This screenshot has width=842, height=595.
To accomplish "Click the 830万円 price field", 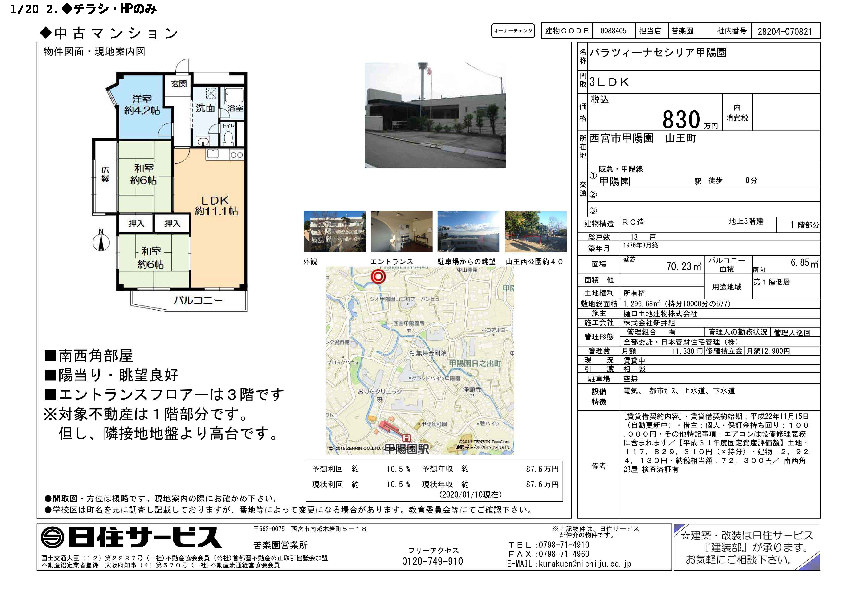I will click(x=692, y=115).
